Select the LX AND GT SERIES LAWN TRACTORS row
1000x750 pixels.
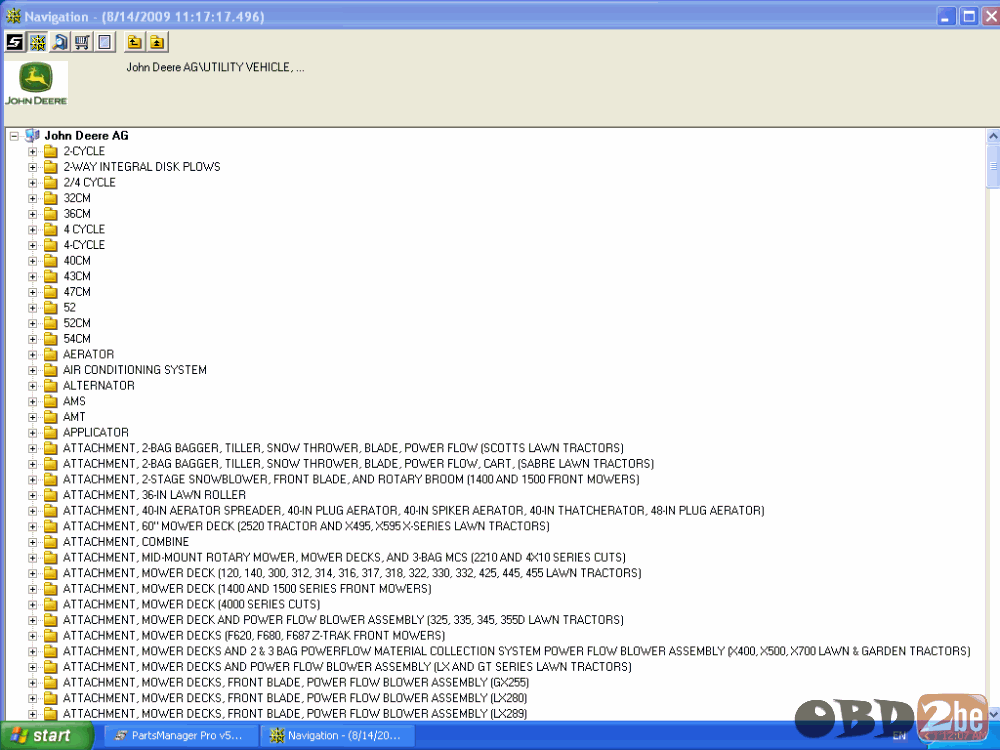(347, 667)
